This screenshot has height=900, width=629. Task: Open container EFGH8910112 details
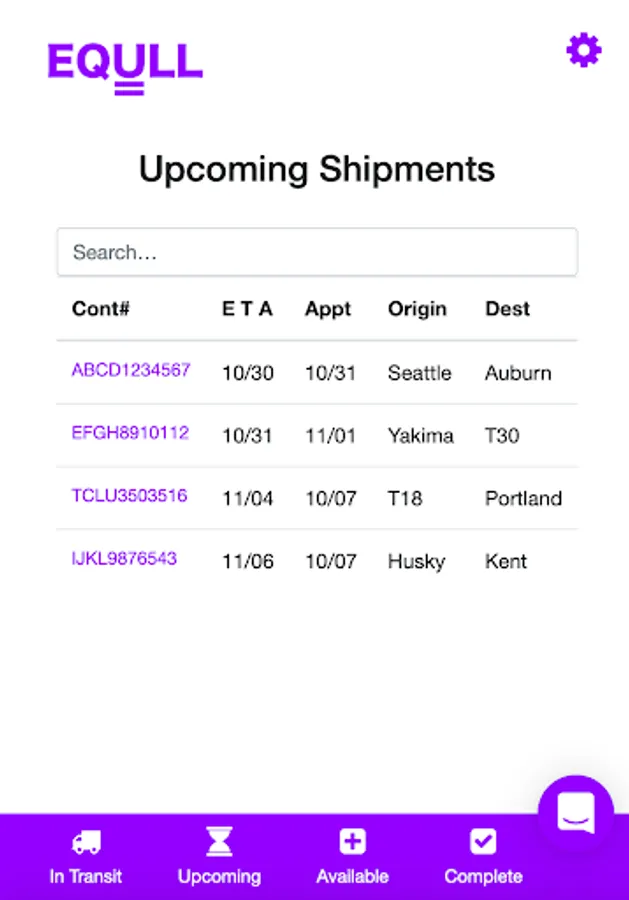click(130, 433)
